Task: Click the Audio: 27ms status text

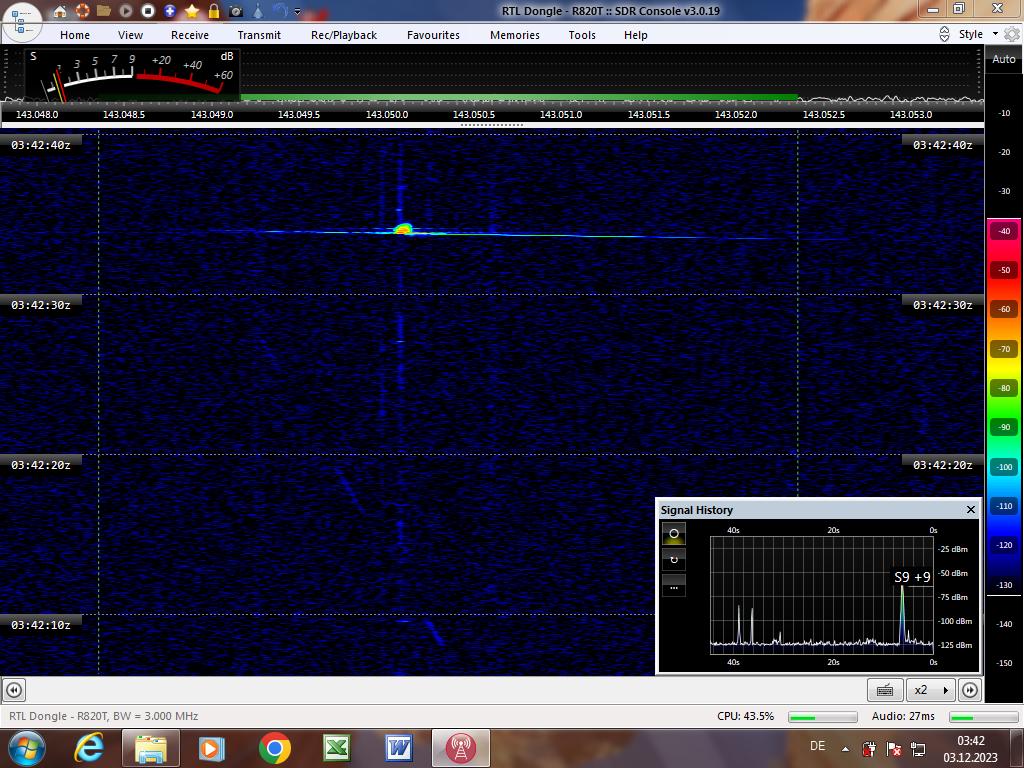Action: click(x=903, y=716)
